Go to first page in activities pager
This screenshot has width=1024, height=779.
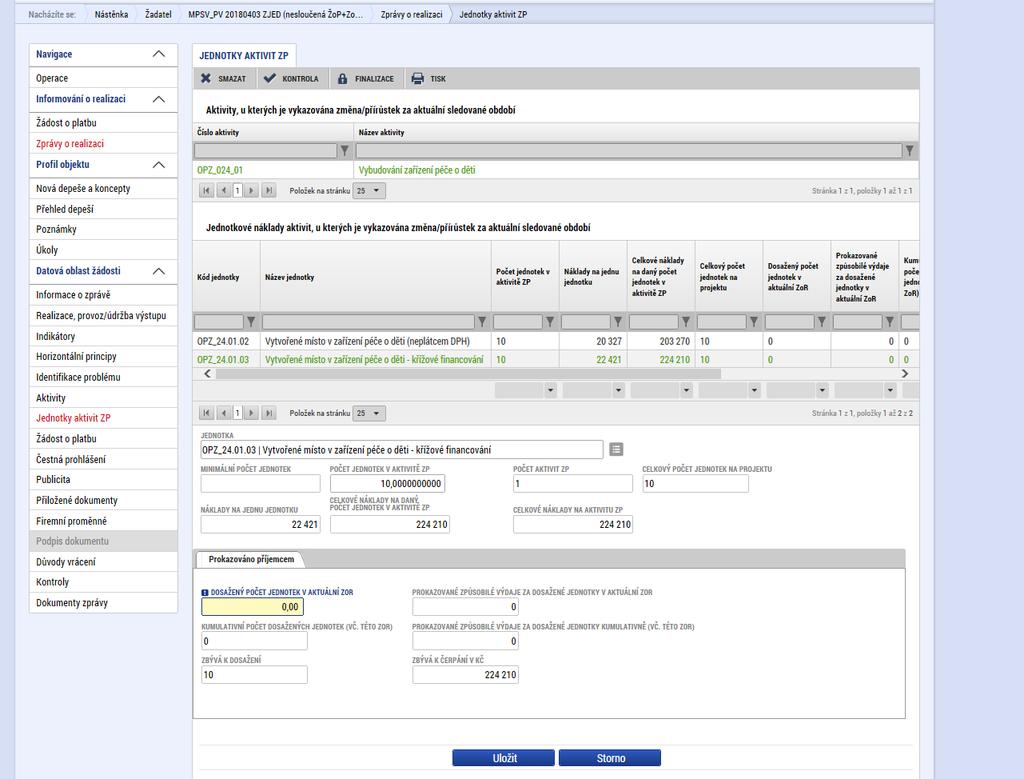[206, 191]
